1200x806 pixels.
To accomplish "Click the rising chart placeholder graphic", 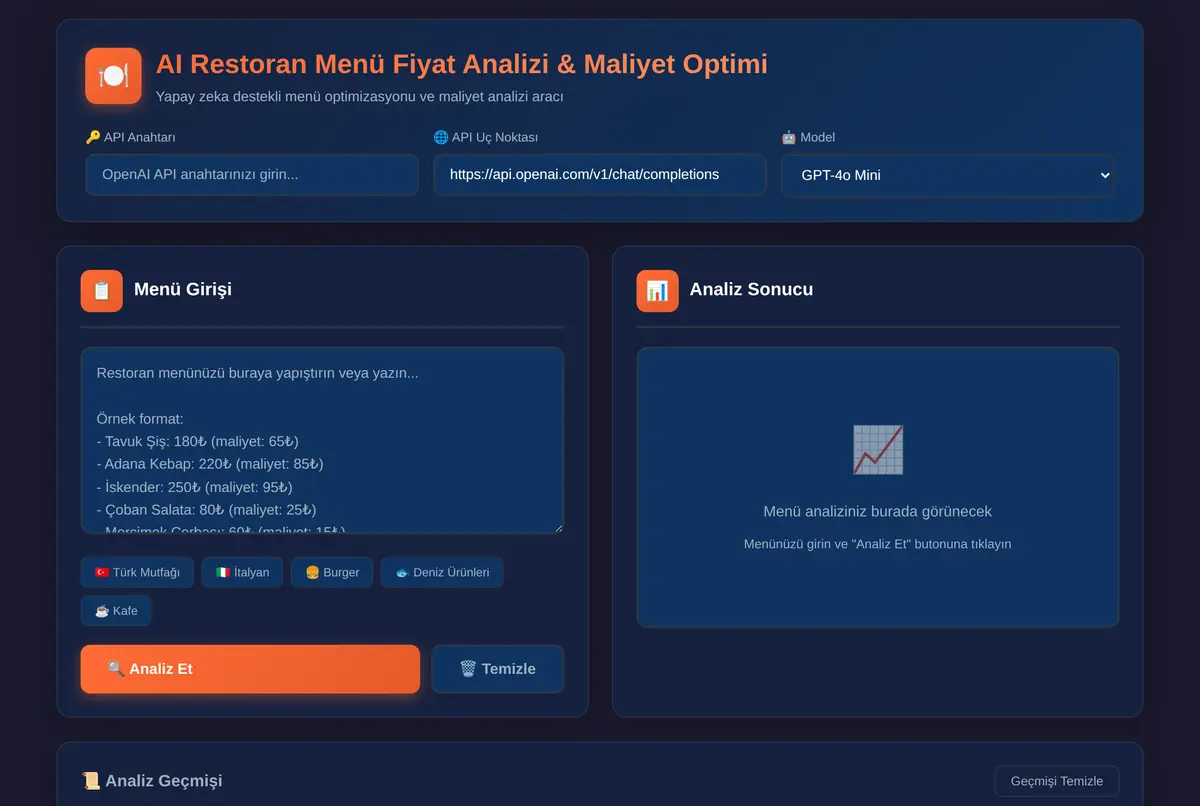I will click(x=878, y=450).
